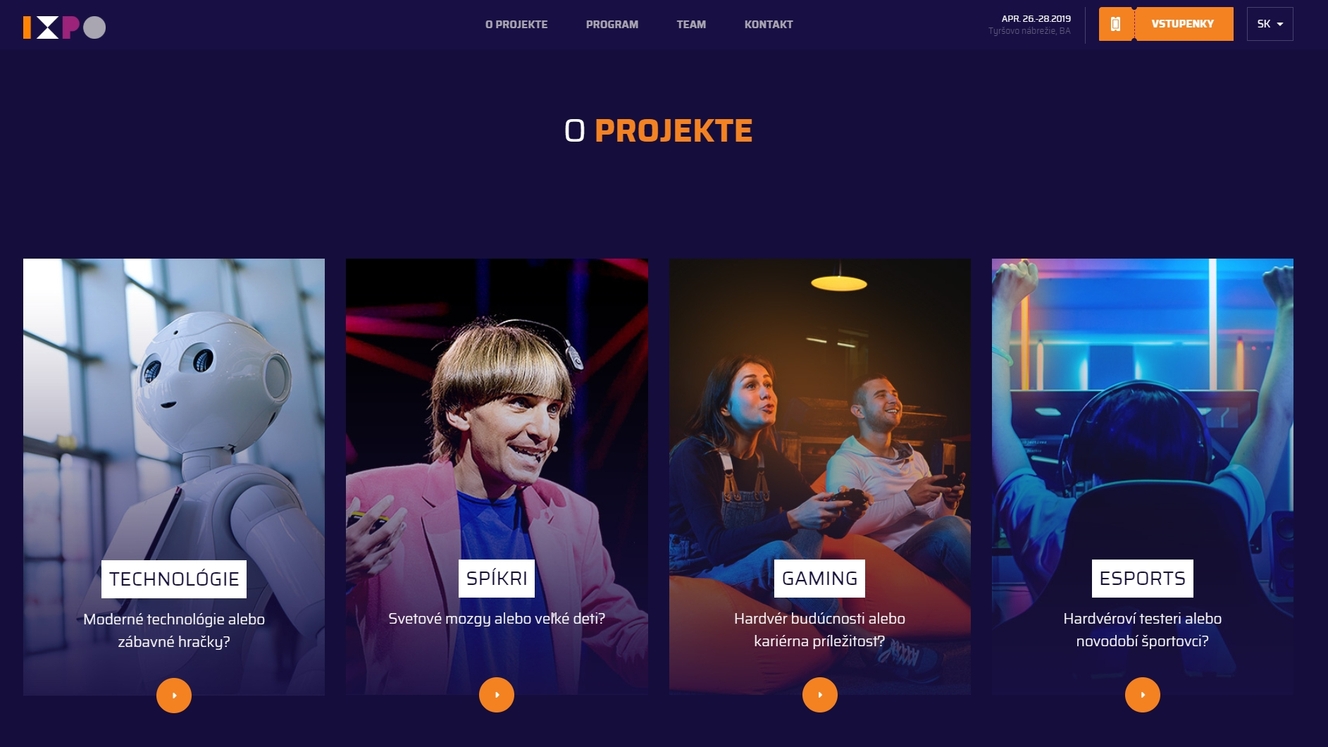Click the Esports label

(1142, 579)
